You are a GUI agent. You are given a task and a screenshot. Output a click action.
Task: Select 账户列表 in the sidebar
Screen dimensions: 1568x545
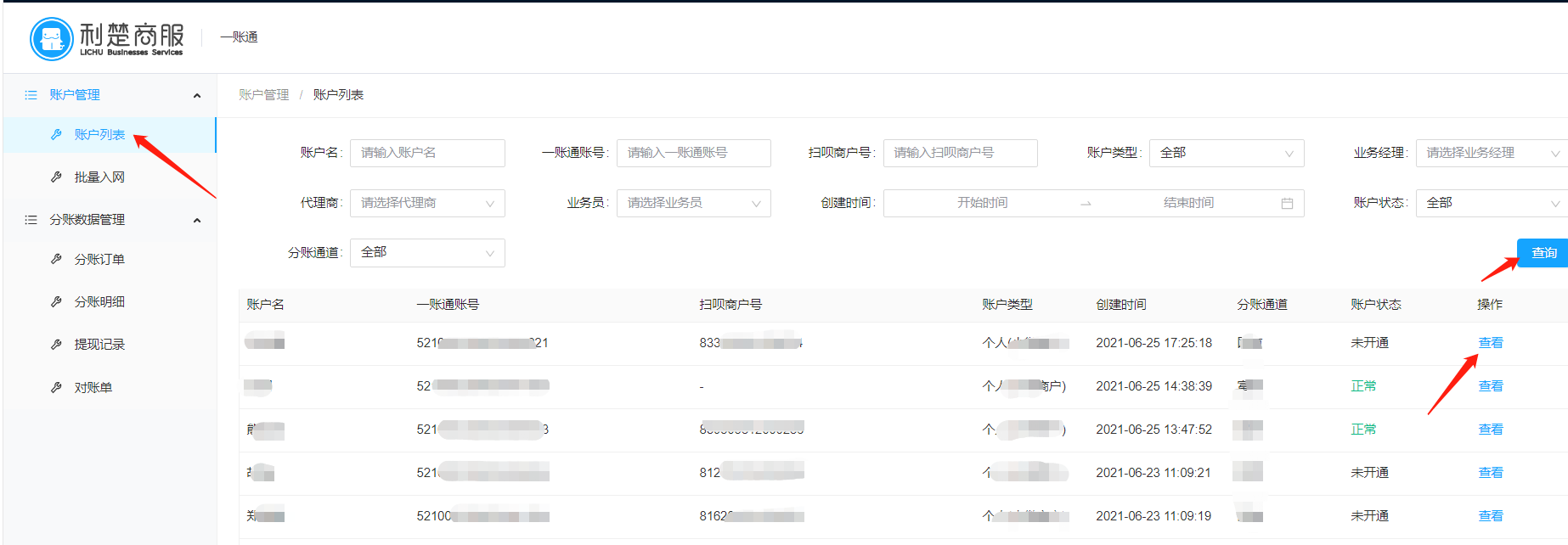(x=110, y=134)
